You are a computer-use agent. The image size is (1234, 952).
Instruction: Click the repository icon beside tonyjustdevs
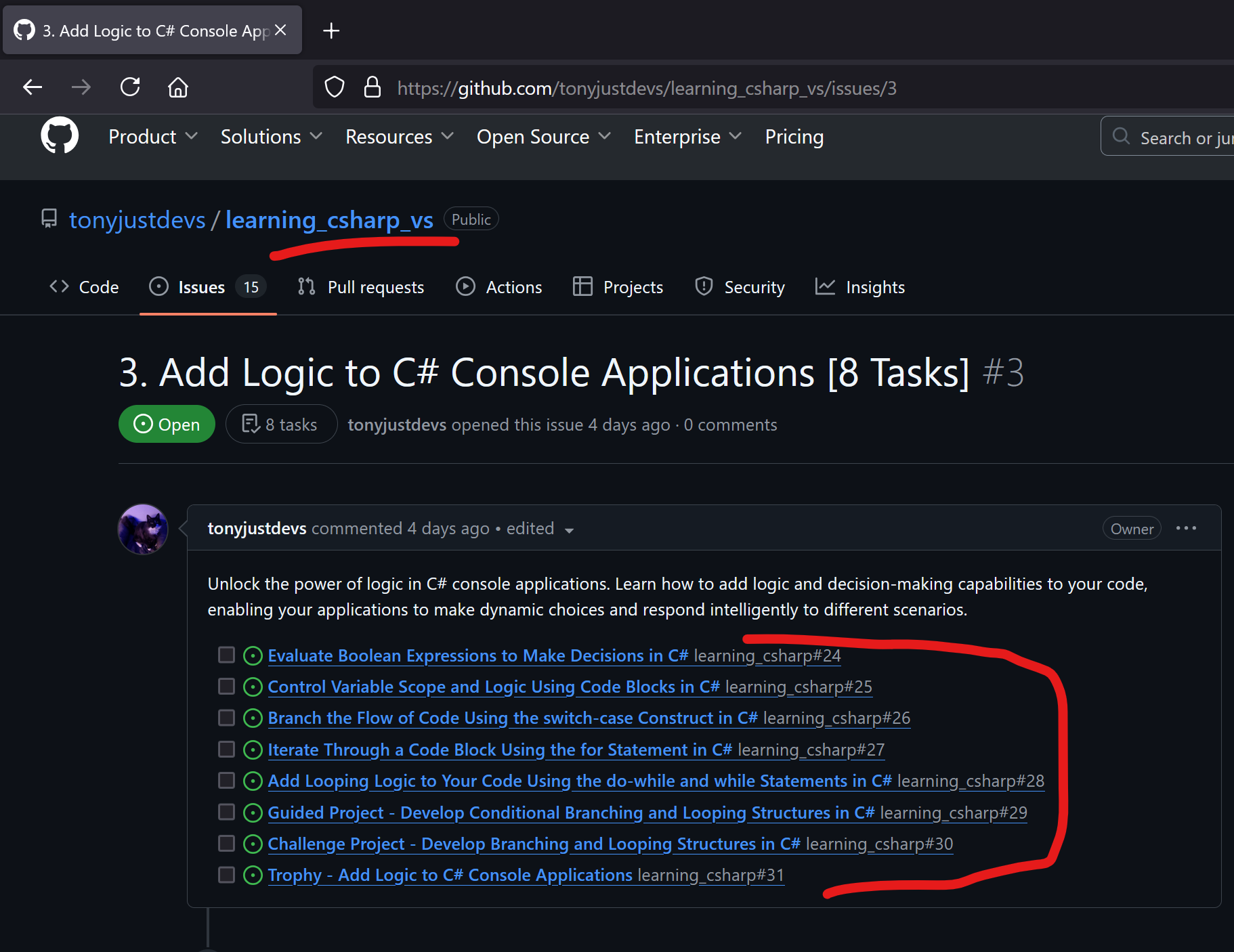coord(49,219)
